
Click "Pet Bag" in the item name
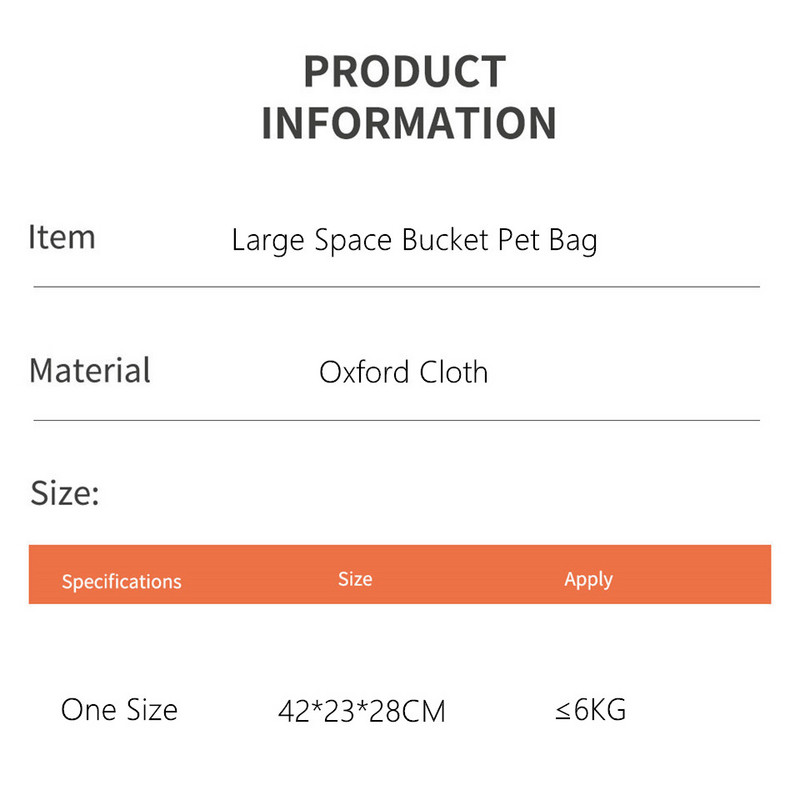tap(548, 242)
